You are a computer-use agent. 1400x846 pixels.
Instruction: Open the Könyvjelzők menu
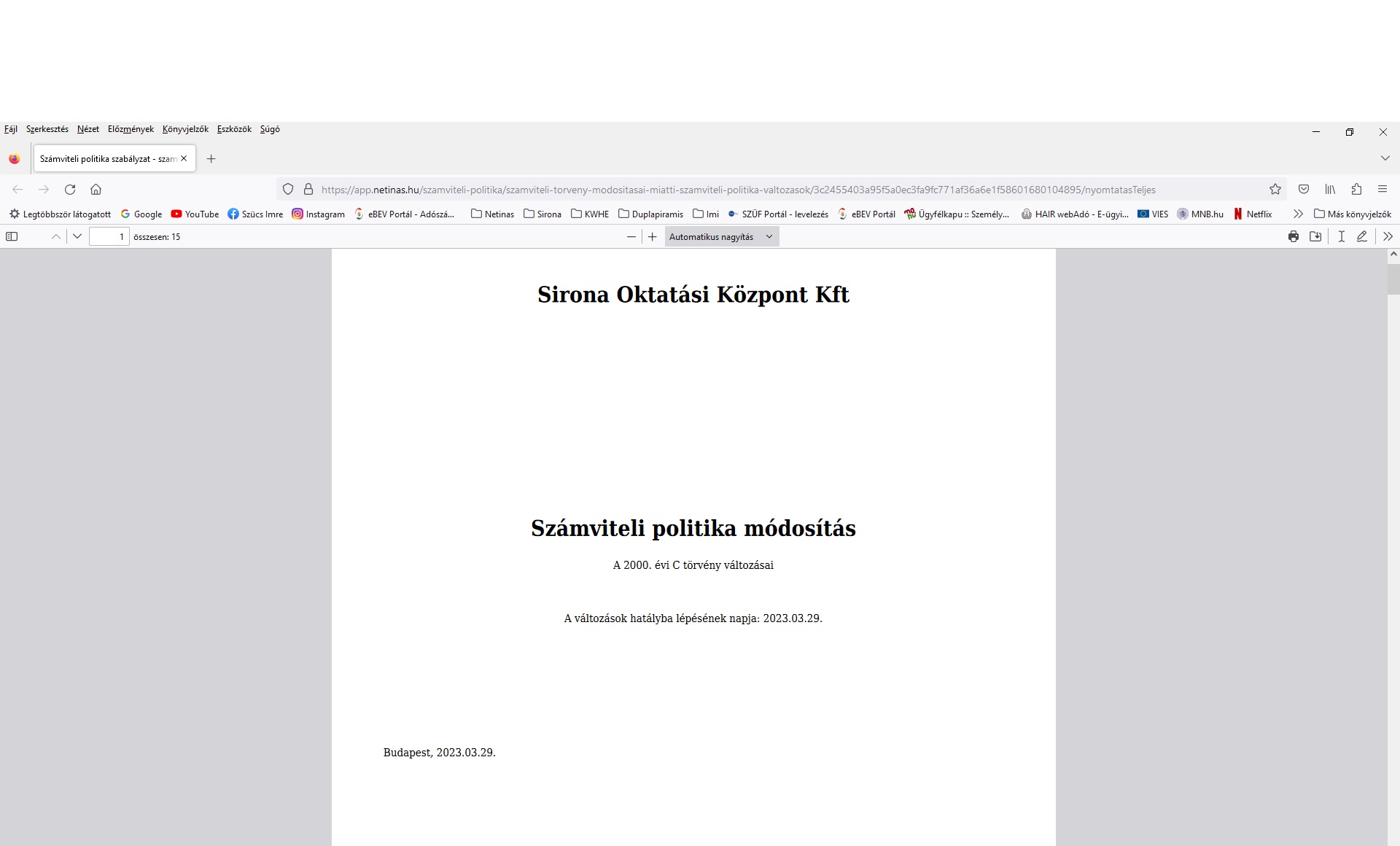click(x=185, y=129)
